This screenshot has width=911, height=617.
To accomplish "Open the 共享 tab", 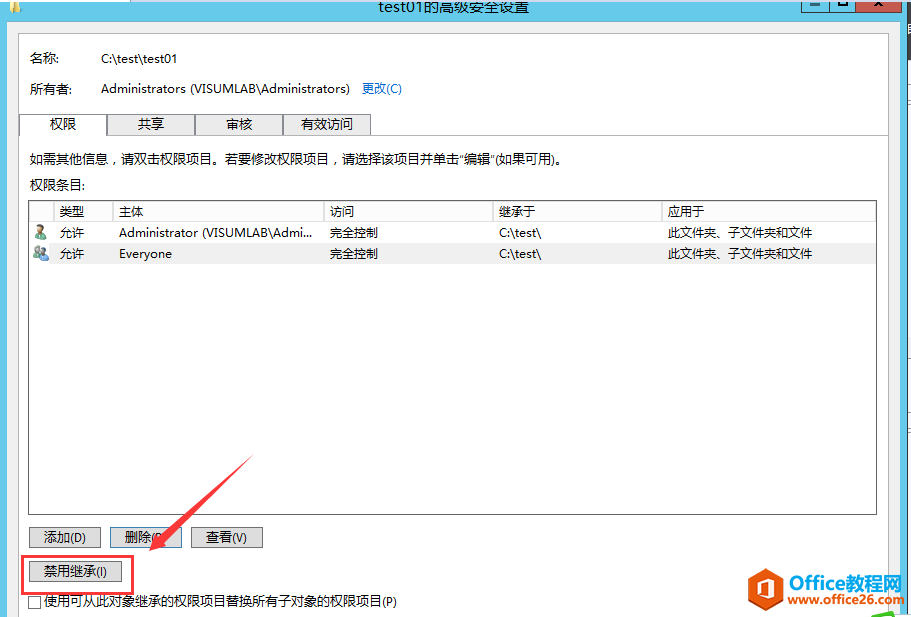I will (151, 124).
